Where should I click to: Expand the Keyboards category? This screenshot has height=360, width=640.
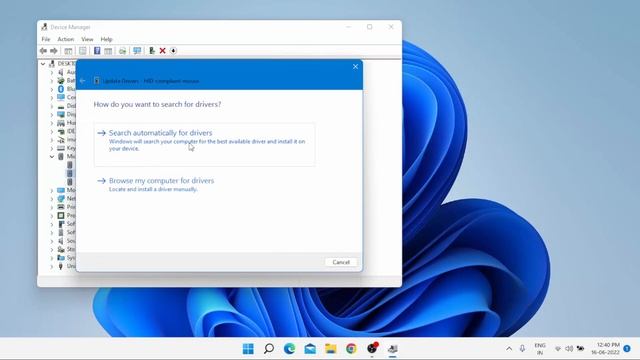(52, 148)
